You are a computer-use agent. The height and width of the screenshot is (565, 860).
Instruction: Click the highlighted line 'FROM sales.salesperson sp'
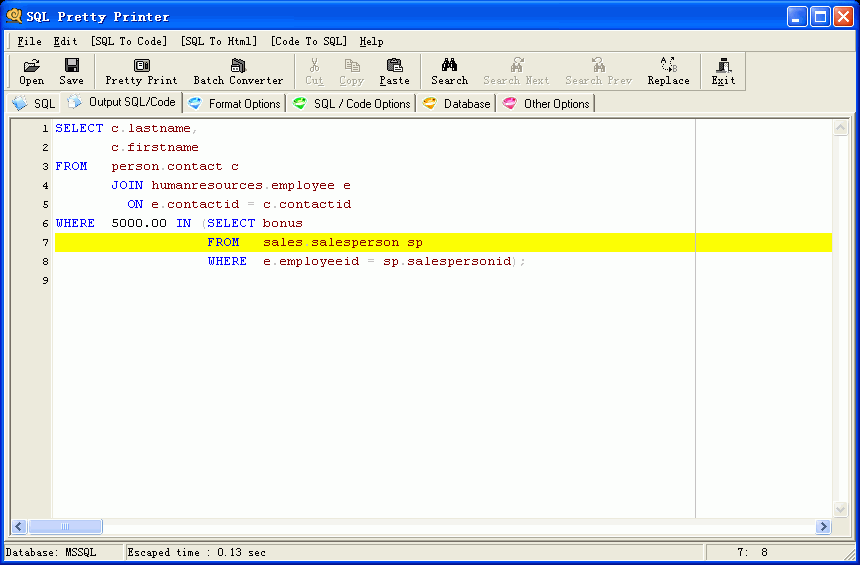(443, 242)
